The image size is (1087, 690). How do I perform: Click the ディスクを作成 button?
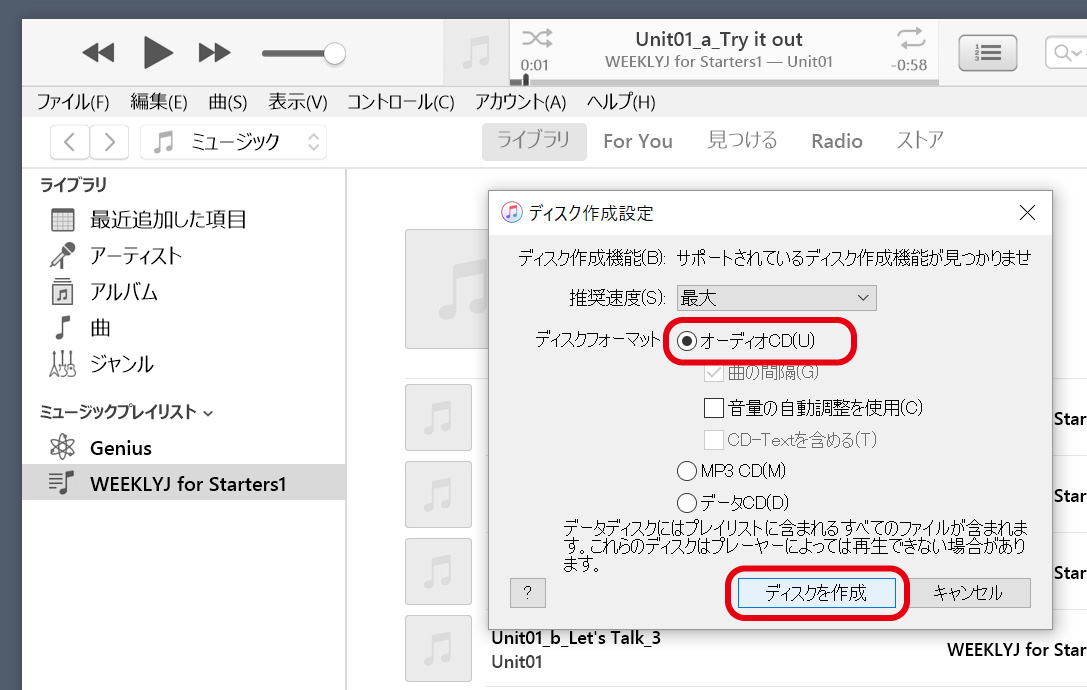coord(817,593)
